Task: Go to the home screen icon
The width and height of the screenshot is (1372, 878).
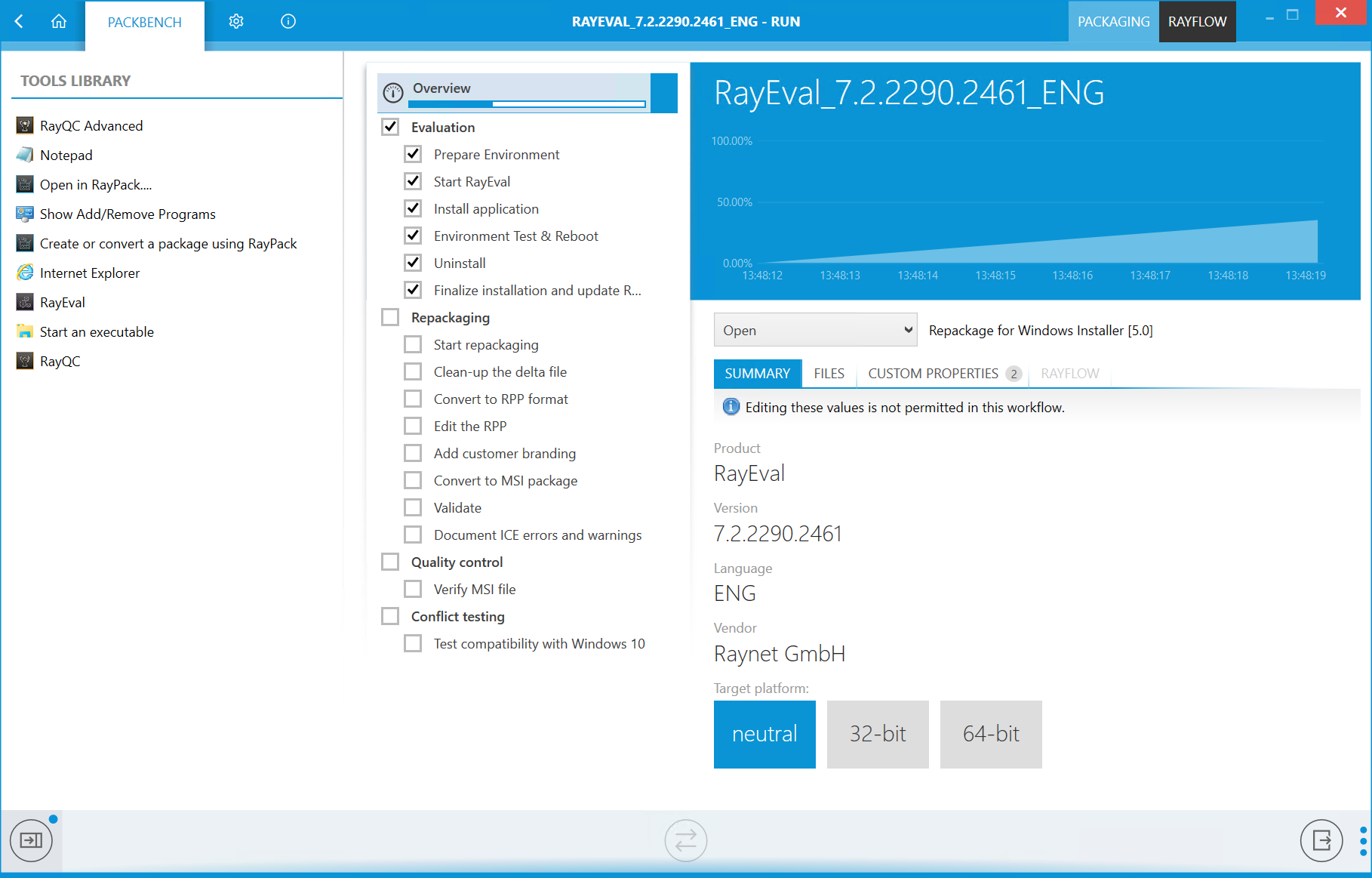Action: [x=59, y=21]
